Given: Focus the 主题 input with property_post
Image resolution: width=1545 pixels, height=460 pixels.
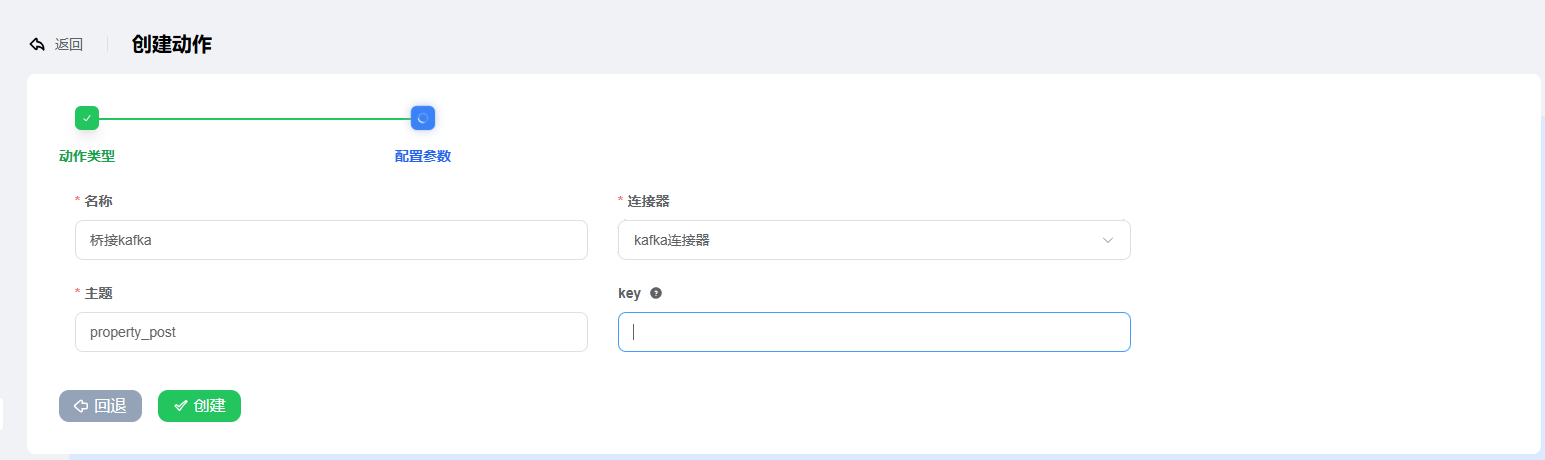Looking at the screenshot, I should [x=331, y=332].
